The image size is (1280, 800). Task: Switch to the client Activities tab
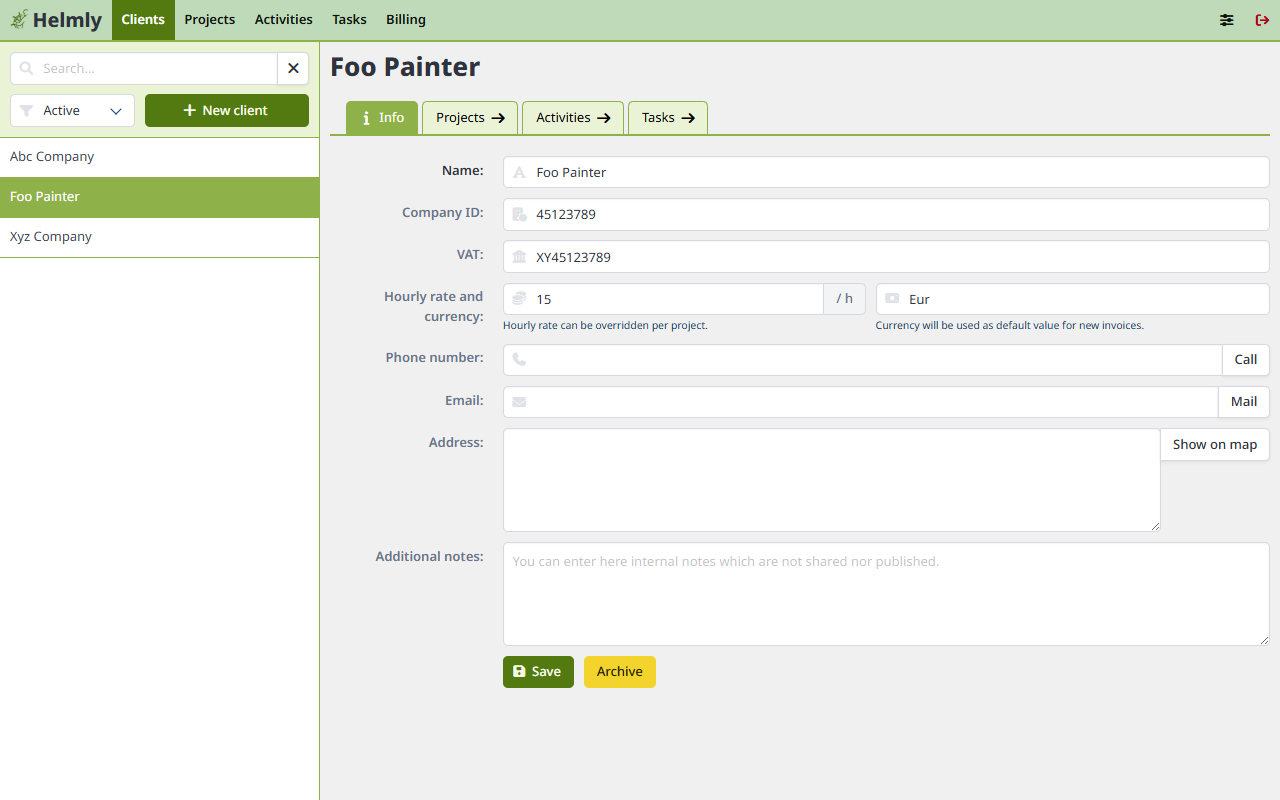coord(573,118)
